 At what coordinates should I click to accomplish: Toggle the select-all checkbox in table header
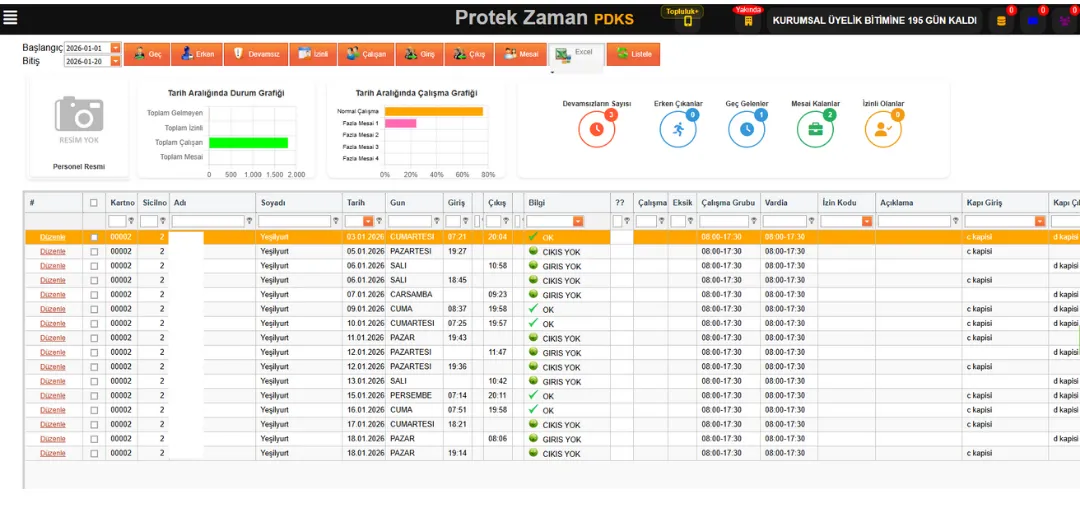pos(94,203)
